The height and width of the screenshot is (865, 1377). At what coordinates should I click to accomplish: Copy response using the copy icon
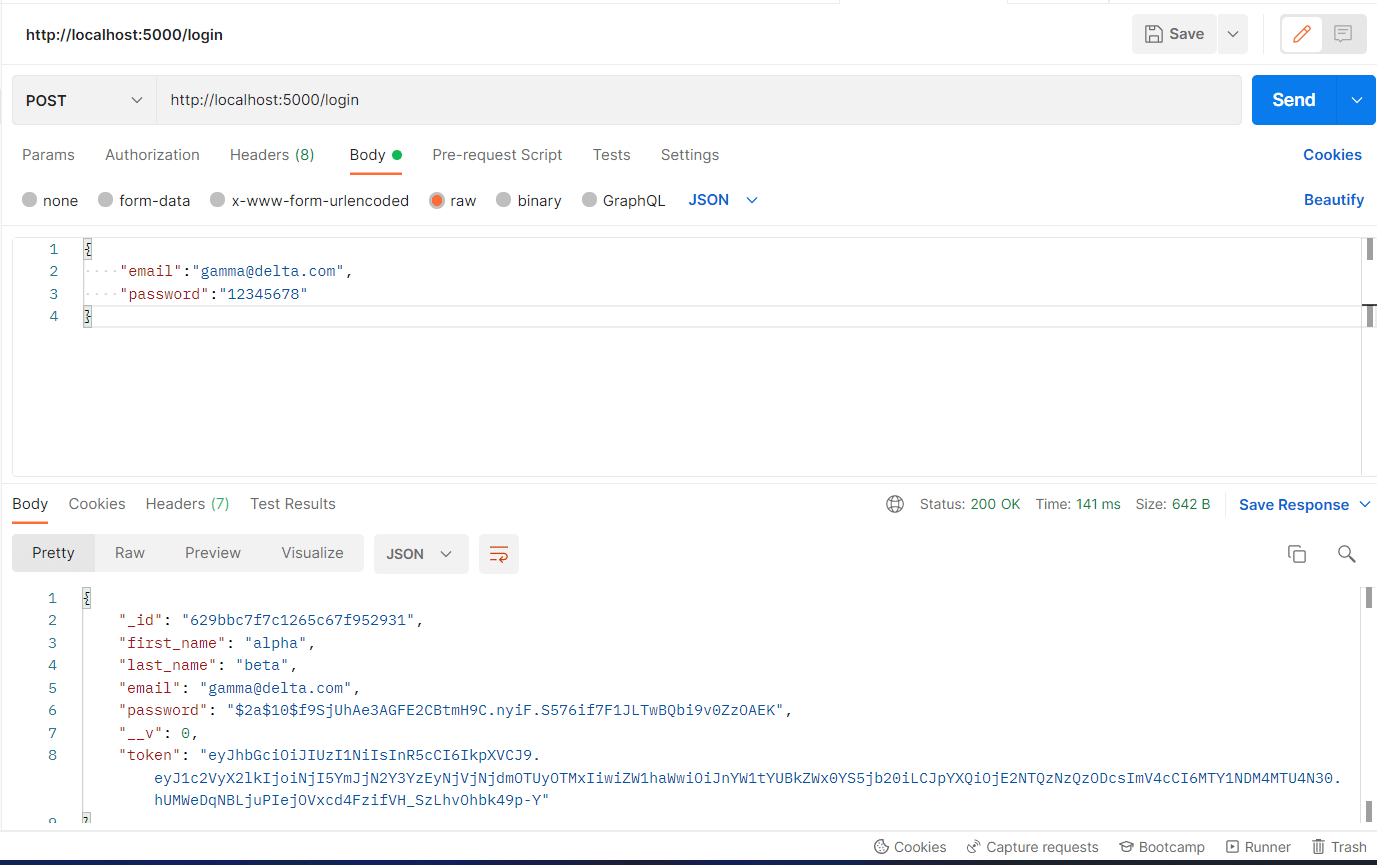coord(1297,554)
